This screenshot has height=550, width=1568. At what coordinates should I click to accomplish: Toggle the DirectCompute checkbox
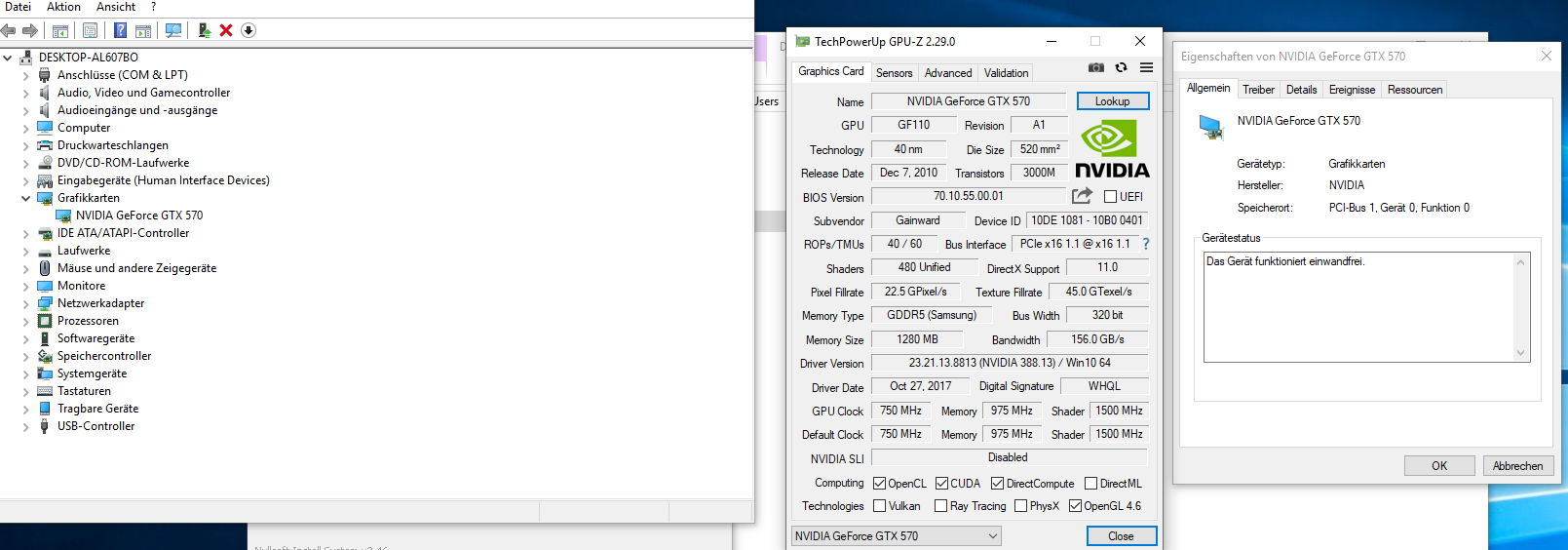(997, 484)
